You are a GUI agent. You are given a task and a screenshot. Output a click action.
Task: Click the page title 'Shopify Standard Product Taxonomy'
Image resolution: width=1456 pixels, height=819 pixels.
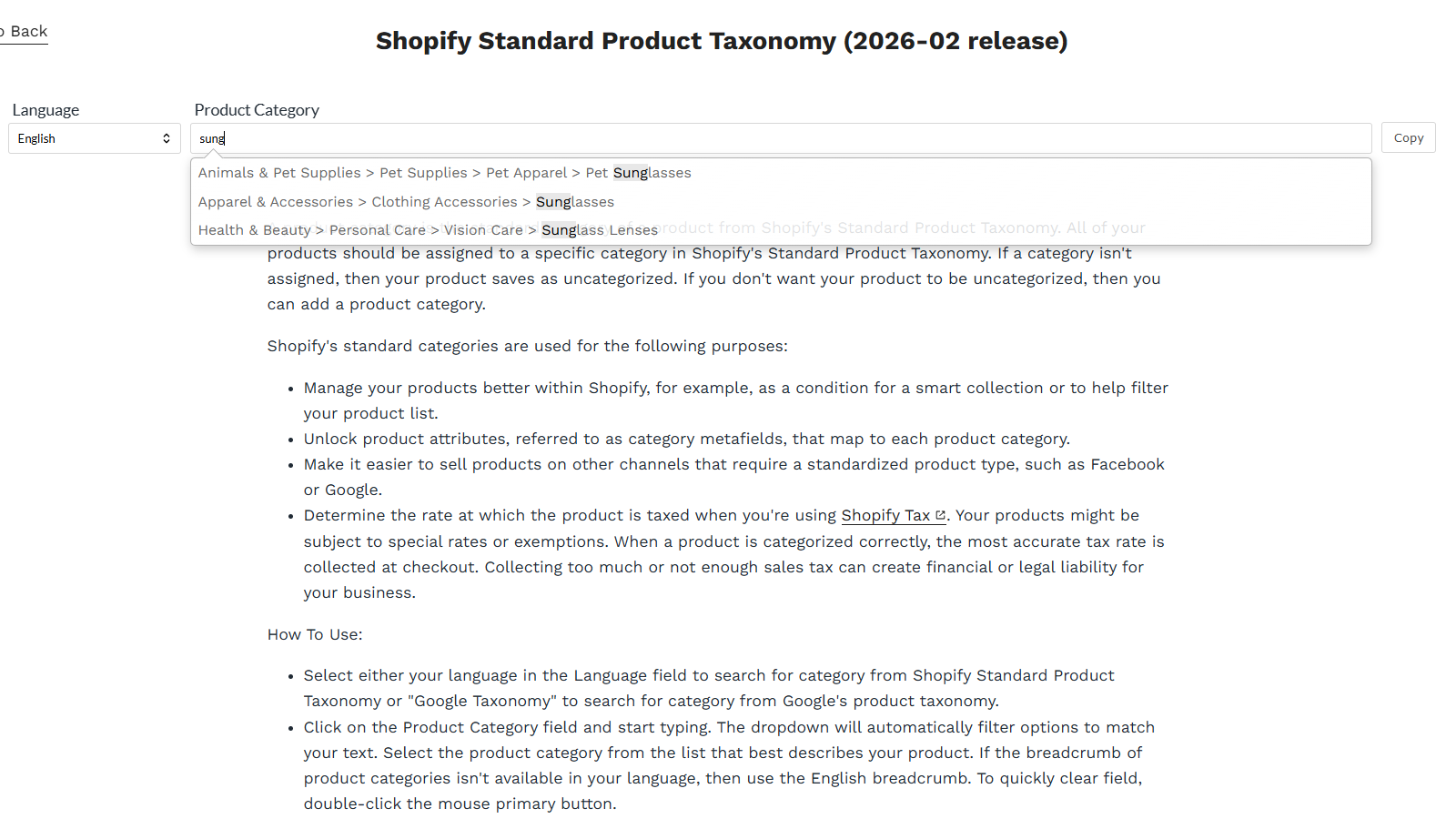722,41
